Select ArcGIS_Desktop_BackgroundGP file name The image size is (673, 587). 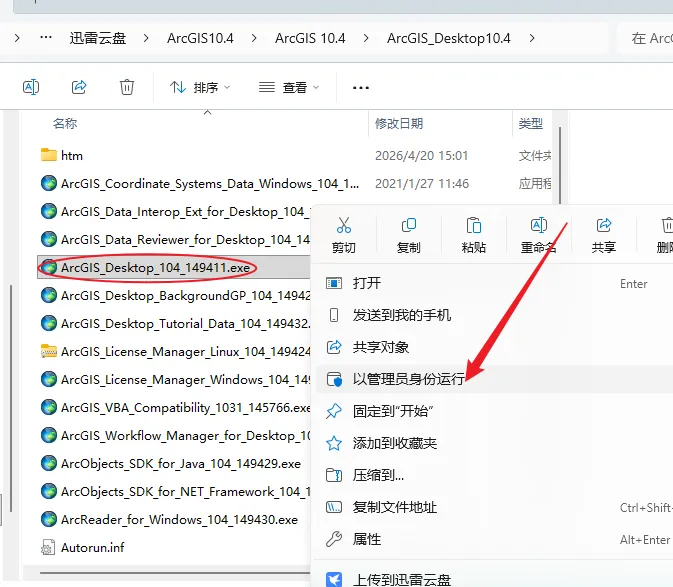[185, 295]
